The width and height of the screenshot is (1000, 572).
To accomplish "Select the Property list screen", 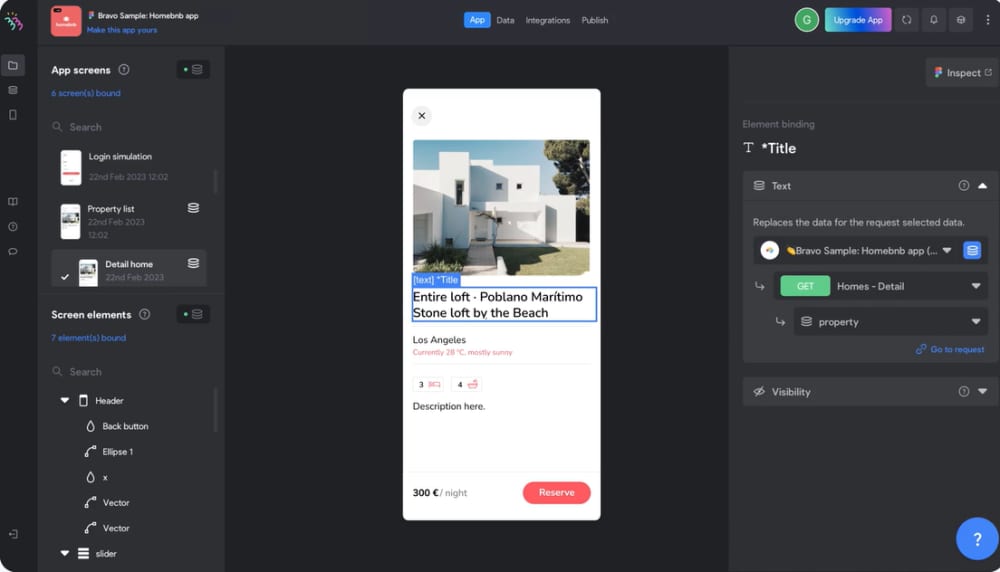I will pos(129,221).
